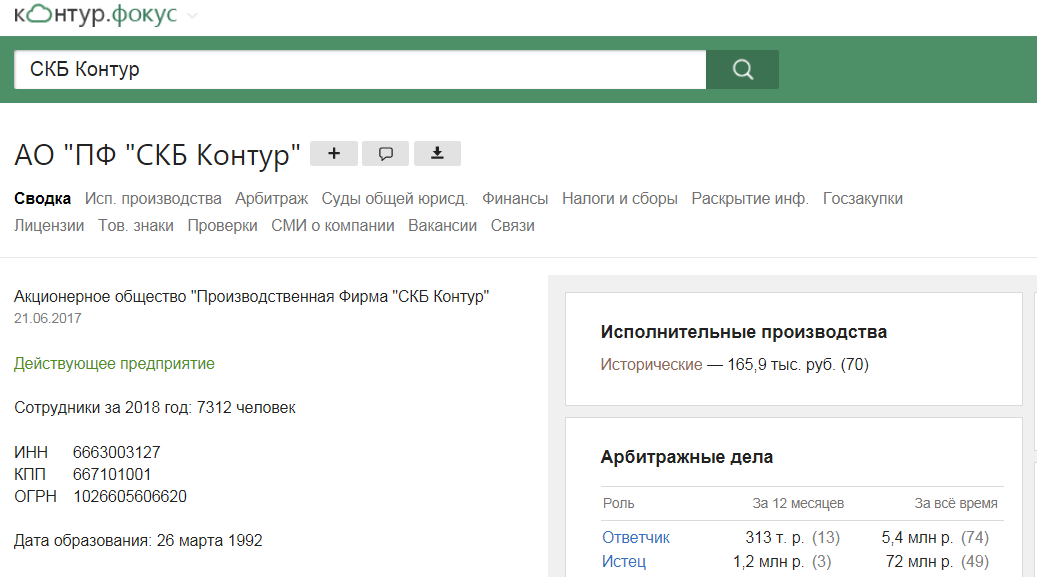Click the Арбитражные дела heading
The image size is (1037, 577).
pos(686,457)
